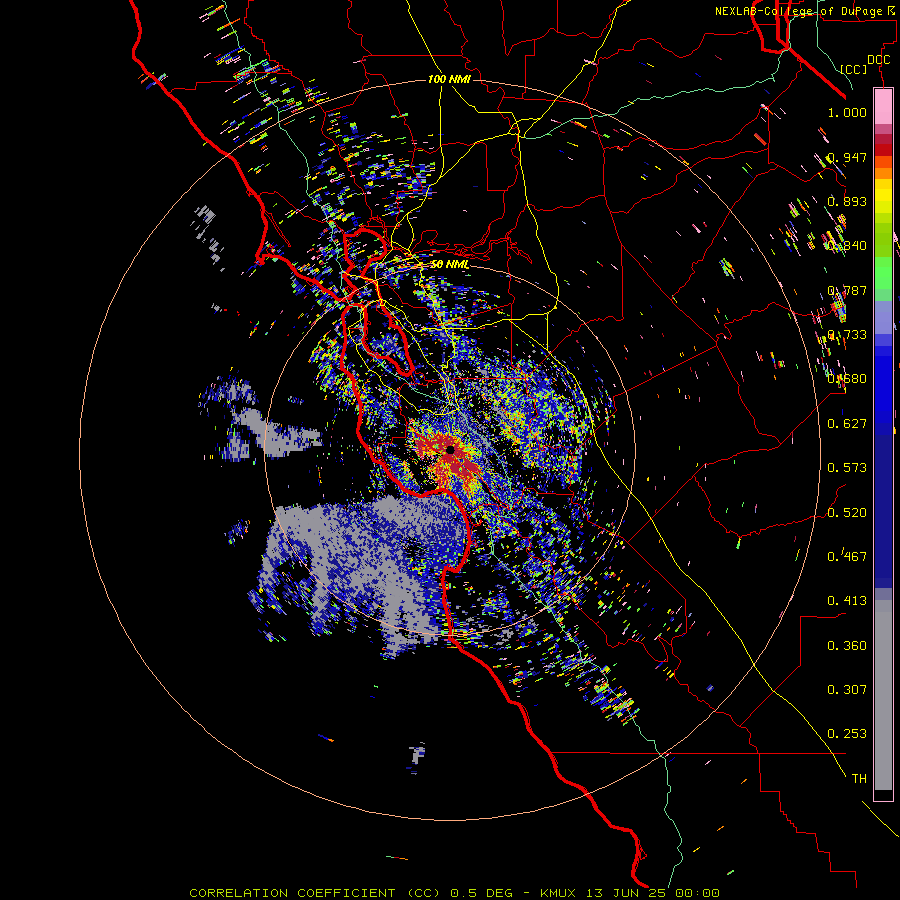Click the [CC] color scale heading

click(x=854, y=69)
